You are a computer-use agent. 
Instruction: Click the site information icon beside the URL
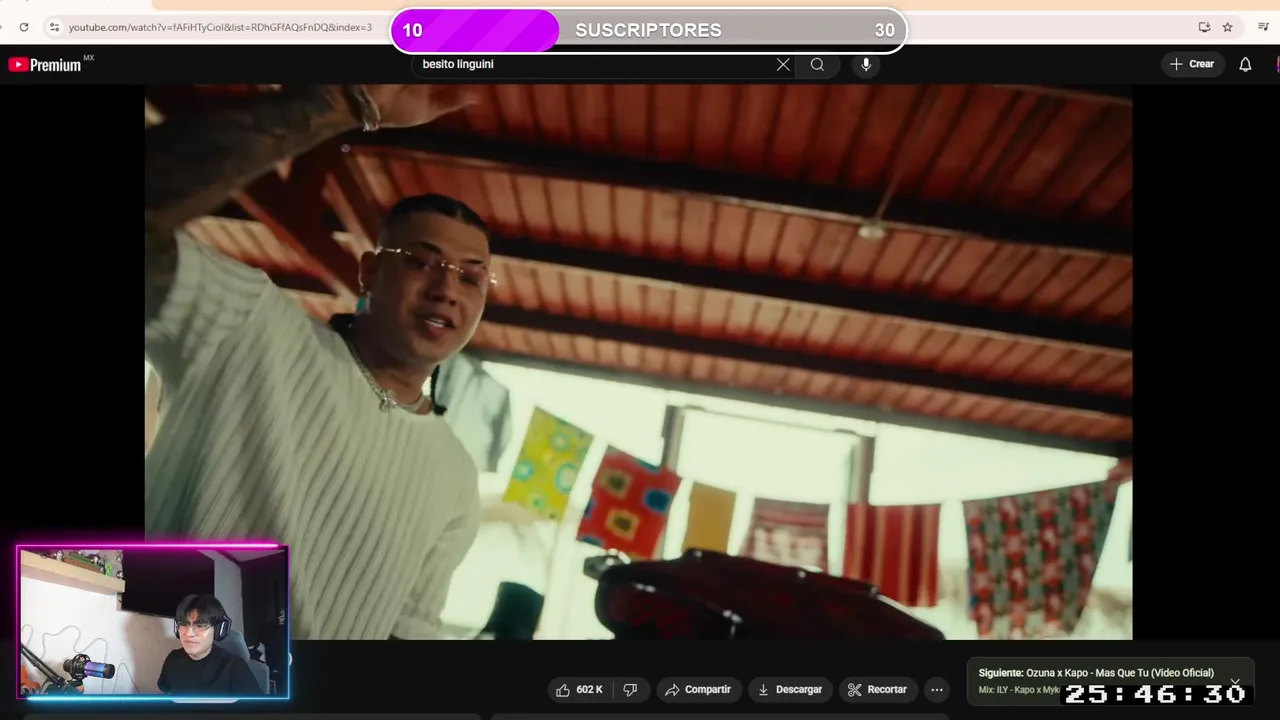(54, 27)
